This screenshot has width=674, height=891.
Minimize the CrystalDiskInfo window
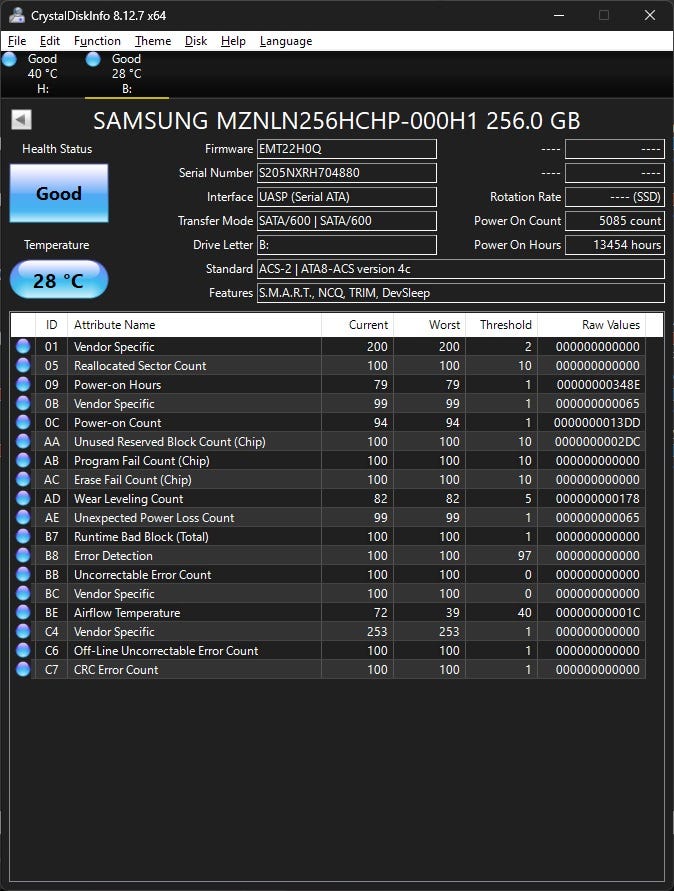(559, 15)
